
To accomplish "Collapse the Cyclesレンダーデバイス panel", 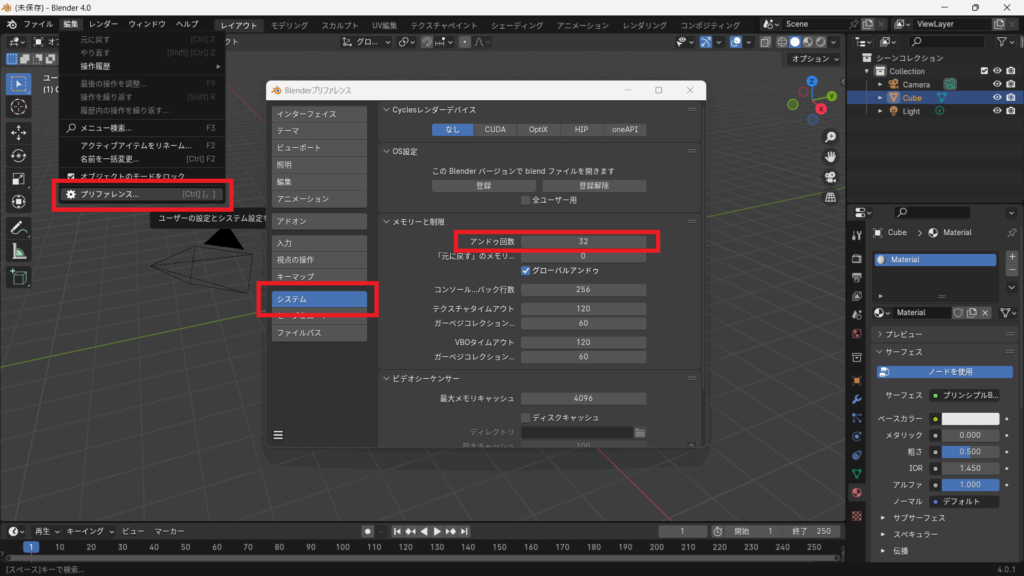I will [386, 110].
